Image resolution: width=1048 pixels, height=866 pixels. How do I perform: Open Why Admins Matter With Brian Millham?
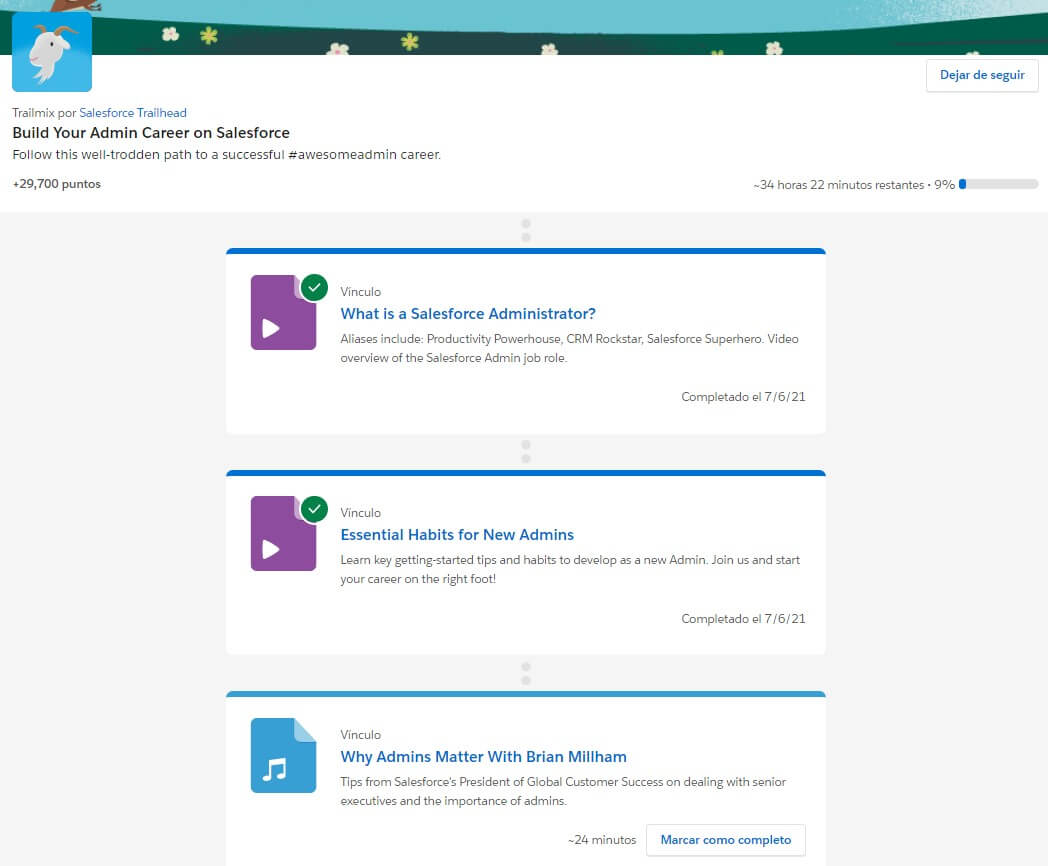point(483,757)
